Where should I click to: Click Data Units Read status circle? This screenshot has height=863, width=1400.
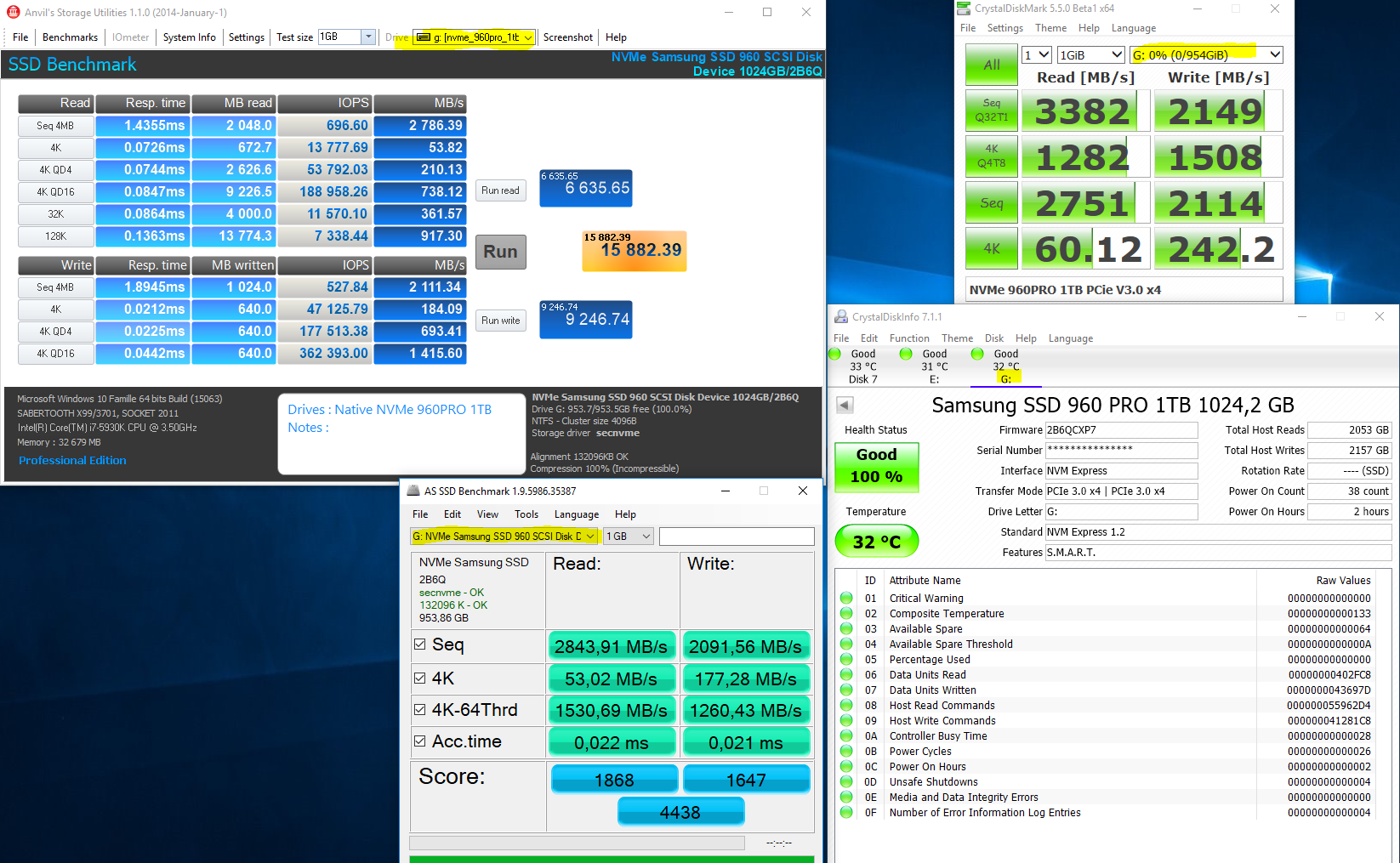(x=846, y=674)
